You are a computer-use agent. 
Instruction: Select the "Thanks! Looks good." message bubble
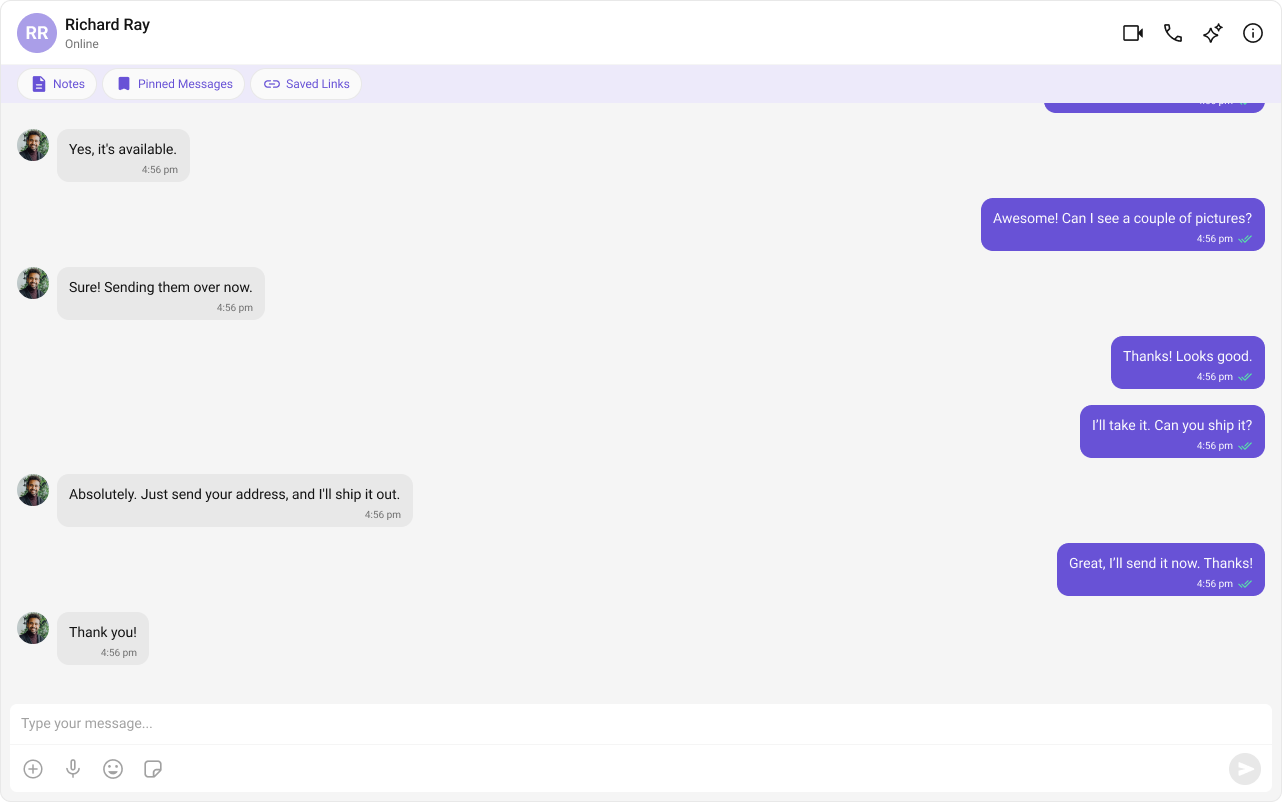point(1188,362)
